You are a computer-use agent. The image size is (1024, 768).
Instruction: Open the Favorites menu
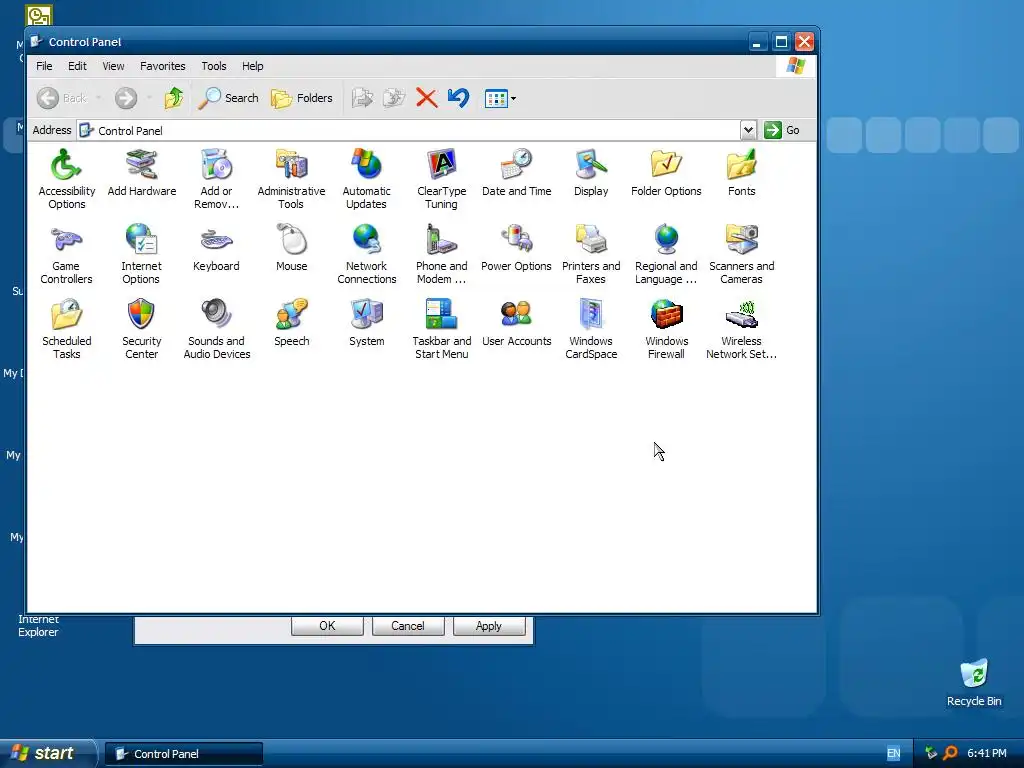pyautogui.click(x=163, y=66)
